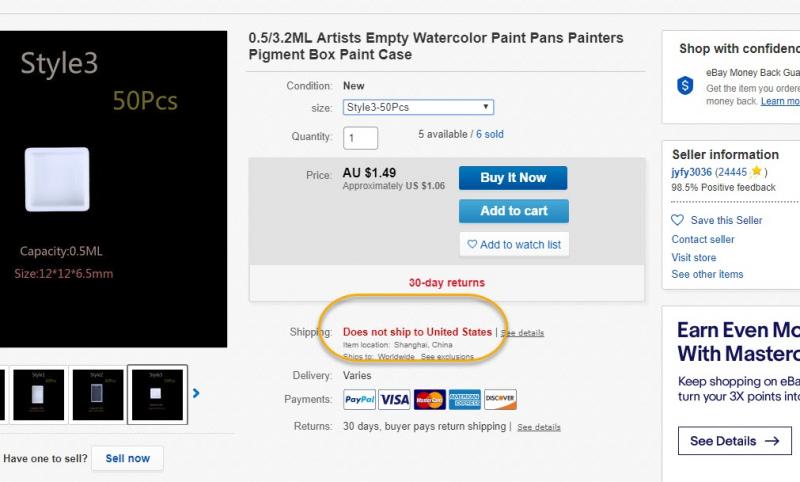The height and width of the screenshot is (482, 800).
Task: Click the Buy It Now button
Action: pyautogui.click(x=513, y=177)
